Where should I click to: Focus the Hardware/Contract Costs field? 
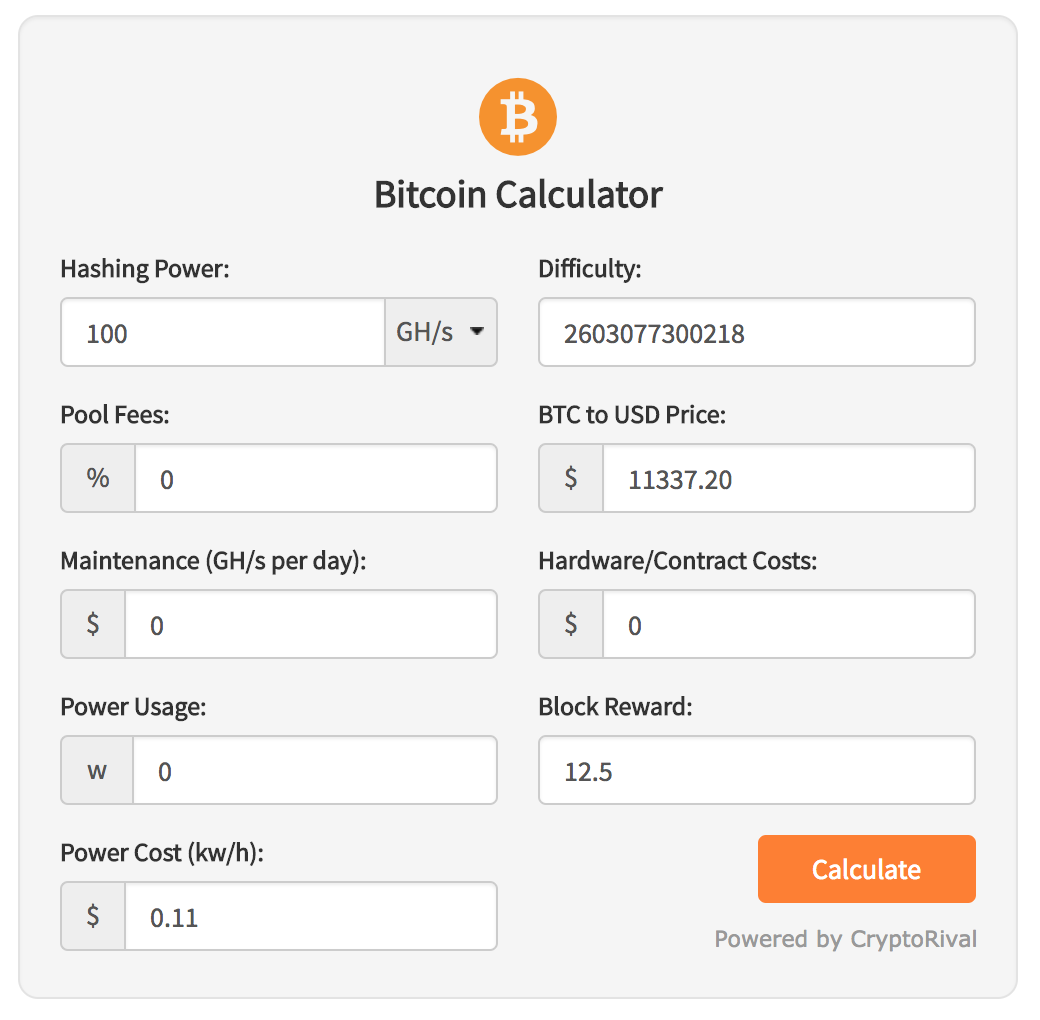789,624
